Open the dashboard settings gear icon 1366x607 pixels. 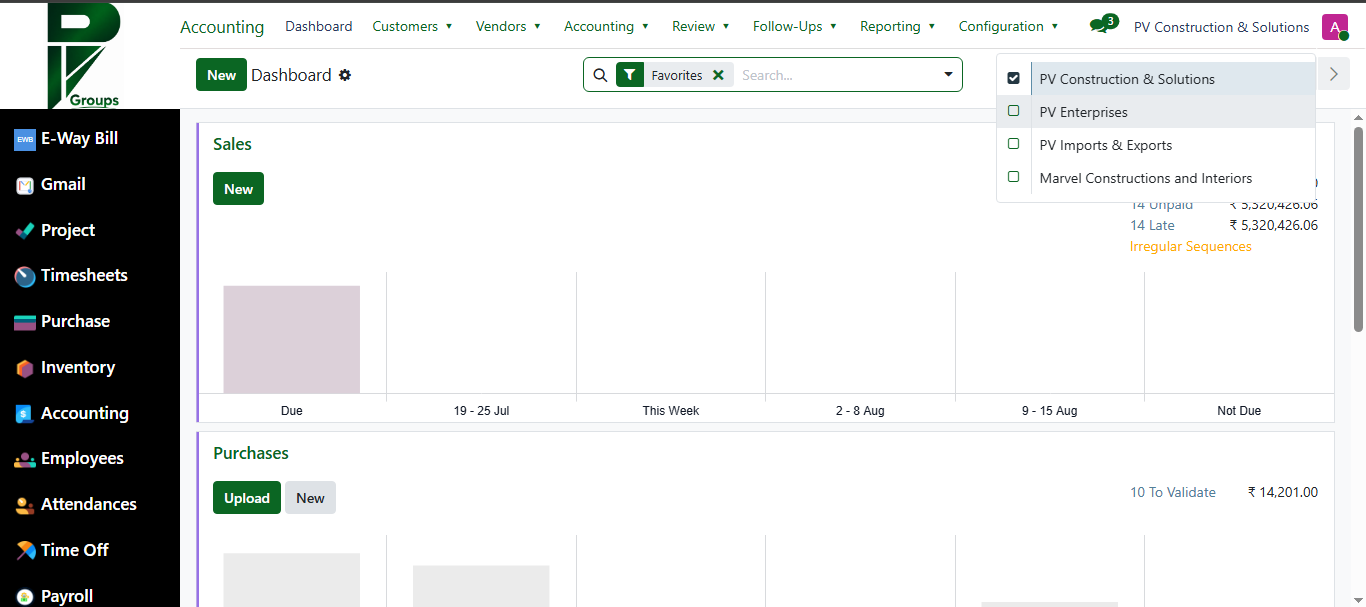pos(345,75)
